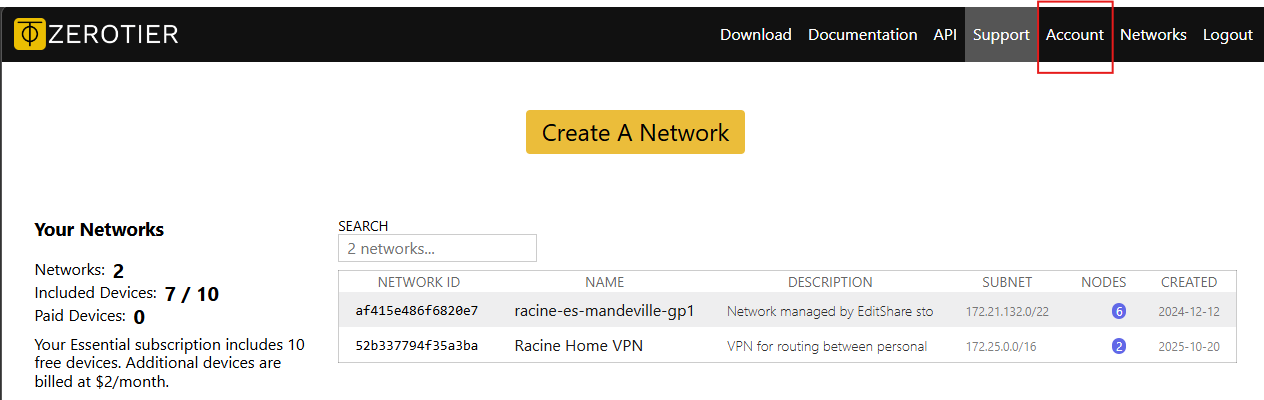This screenshot has height=400, width=1264.
Task: Open the Support page
Action: coord(1001,34)
